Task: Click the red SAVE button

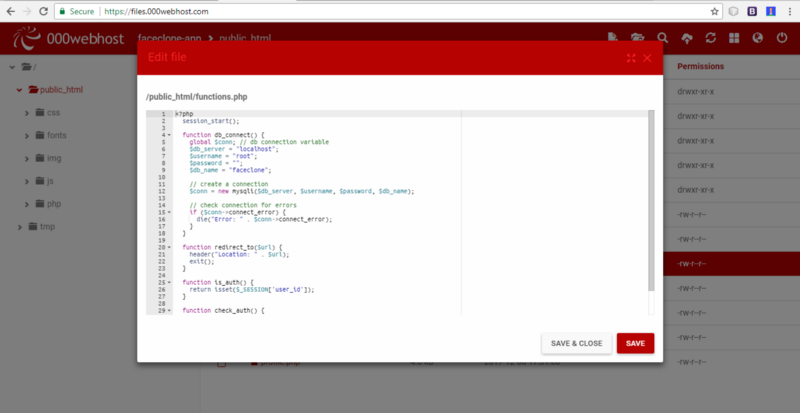Action: [x=635, y=344]
